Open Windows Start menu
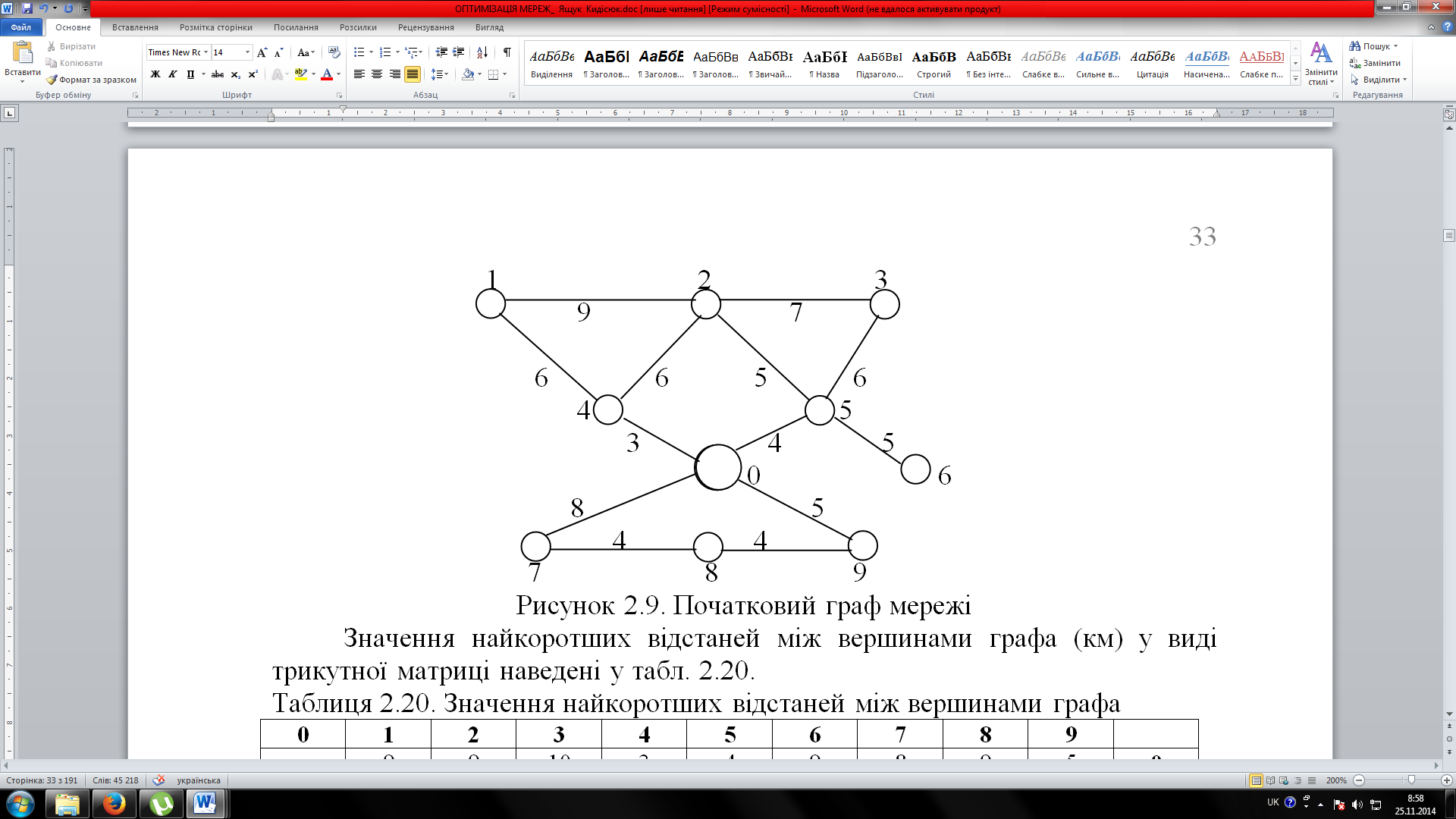 point(20,804)
